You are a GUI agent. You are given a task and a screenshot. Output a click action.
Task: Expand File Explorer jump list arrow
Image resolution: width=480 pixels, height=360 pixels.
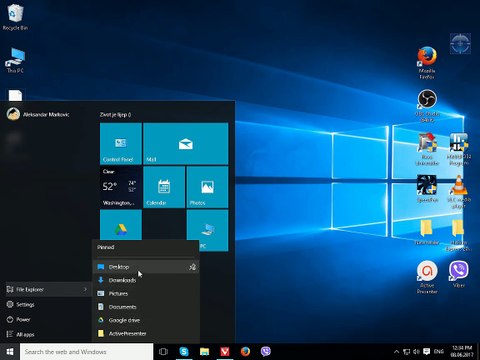pyautogui.click(x=85, y=289)
